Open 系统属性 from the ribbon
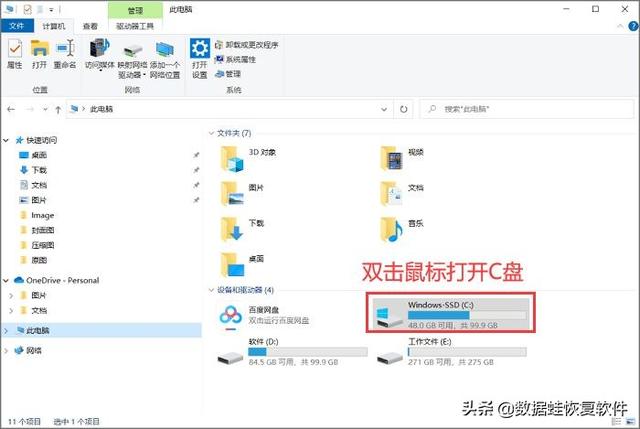This screenshot has width=640, height=429. pyautogui.click(x=236, y=59)
